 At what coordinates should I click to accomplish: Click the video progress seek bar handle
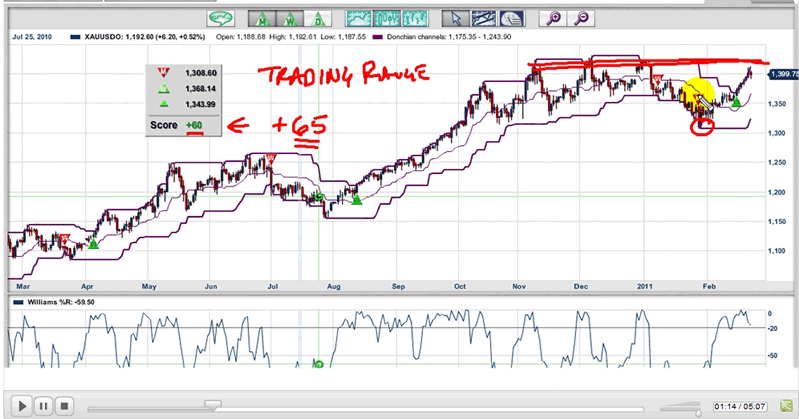(210, 406)
